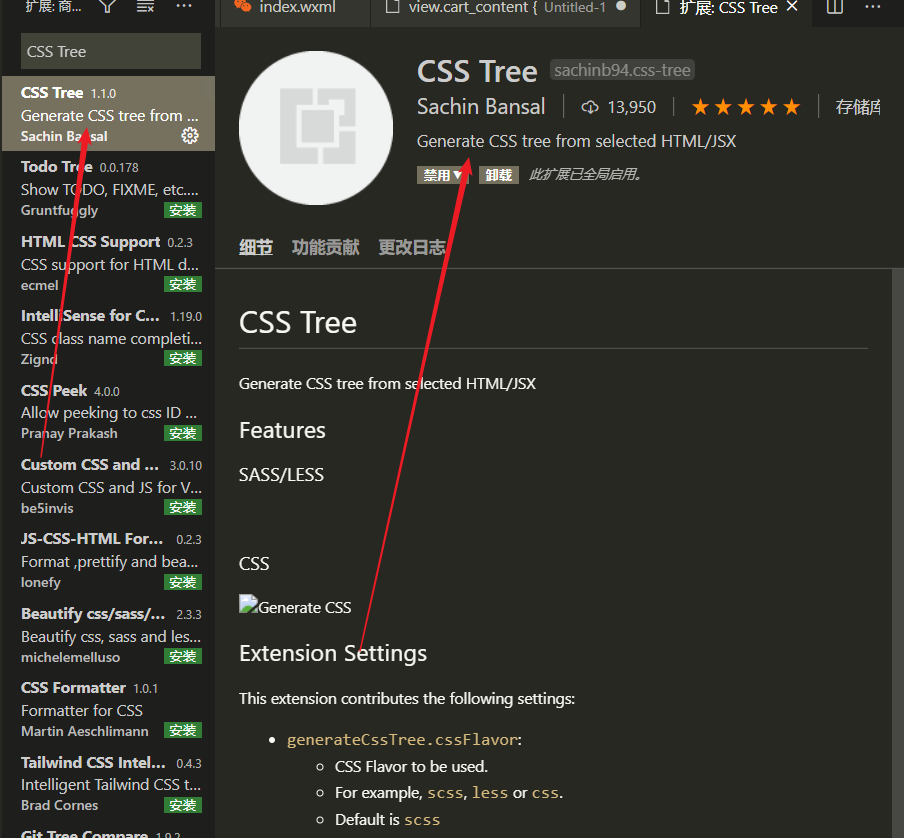This screenshot has height=838, width=904.
Task: Select CSS Tree in extension list
Action: click(108, 114)
